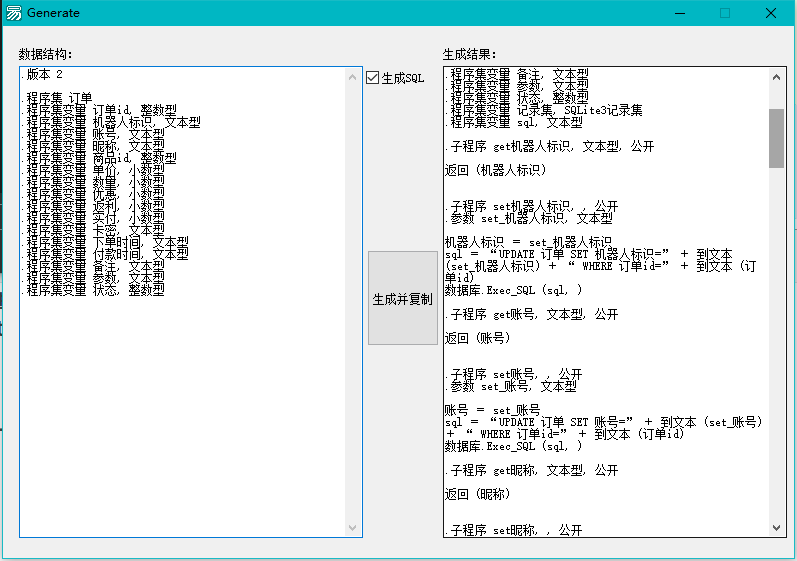Click the 数据结构: label

(46, 54)
